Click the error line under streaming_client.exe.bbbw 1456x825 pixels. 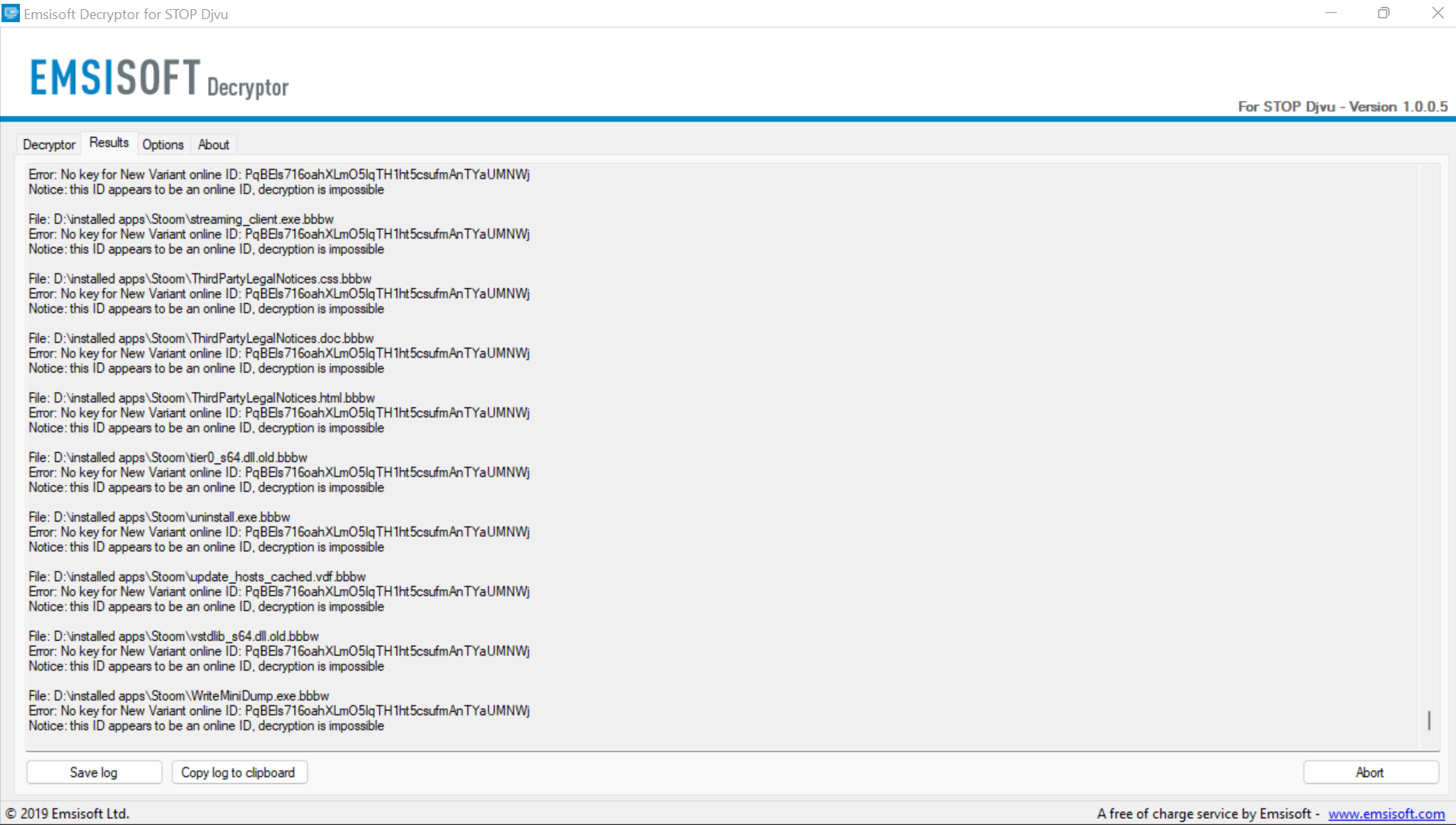pyautogui.click(x=279, y=235)
